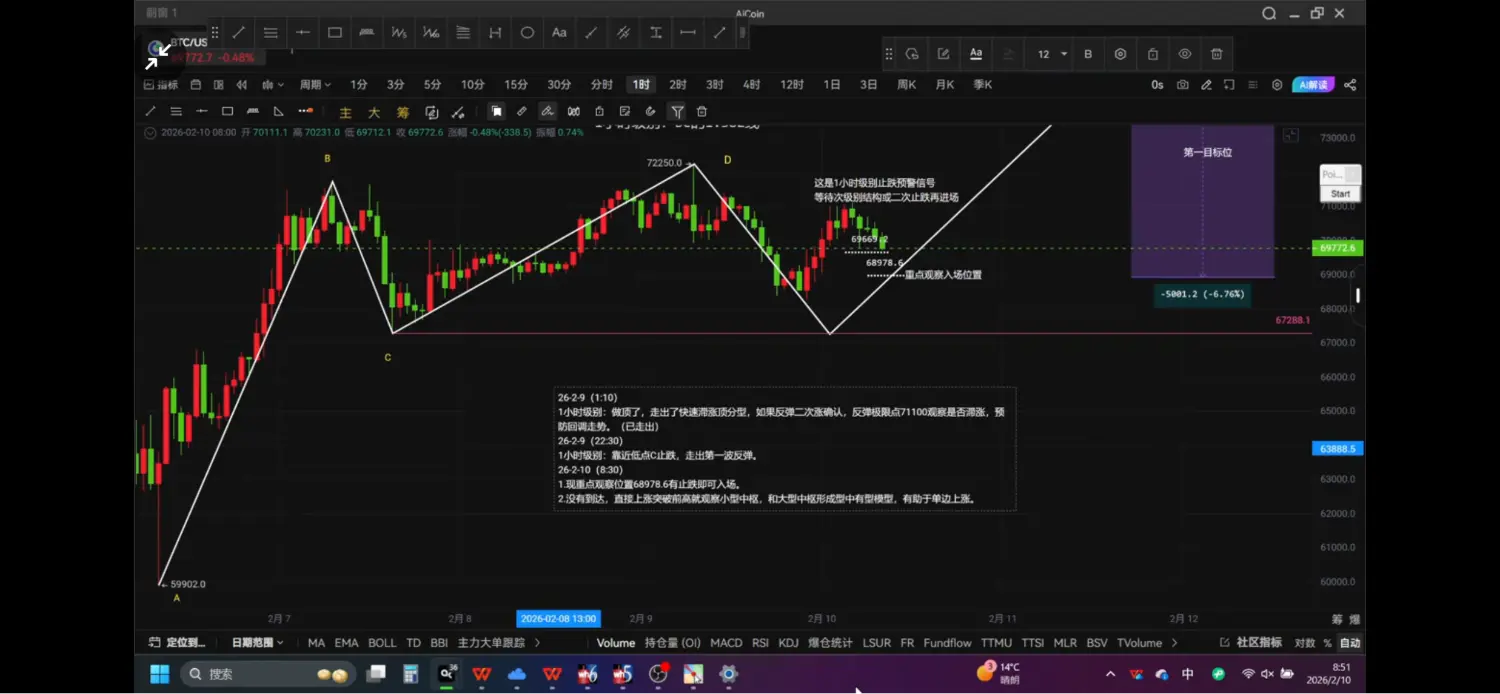Choose the 主 yellow indicator icon
1500x694 pixels.
pos(346,112)
